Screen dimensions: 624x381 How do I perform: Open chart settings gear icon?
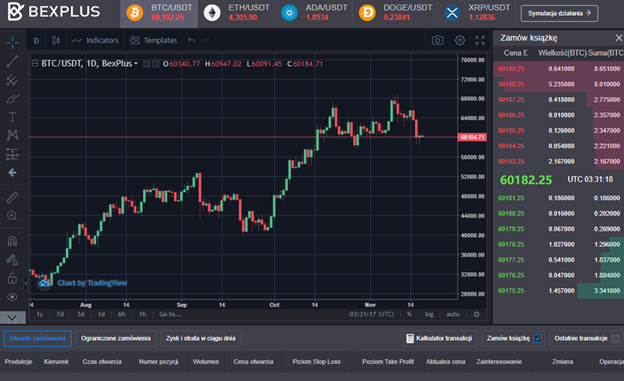click(x=460, y=40)
